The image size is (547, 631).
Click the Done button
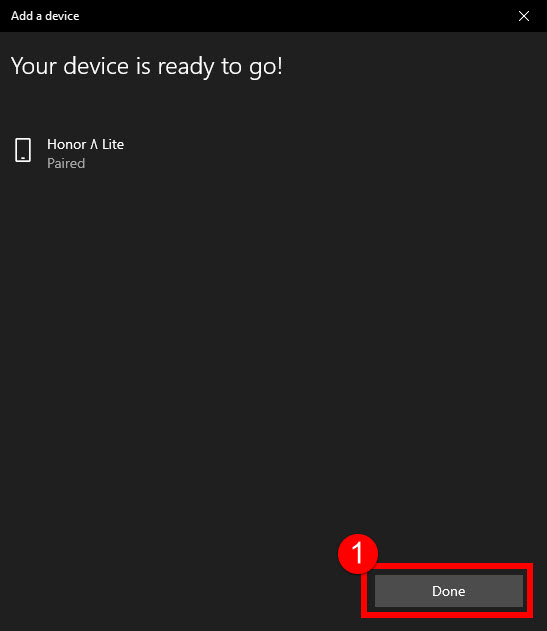click(x=448, y=591)
